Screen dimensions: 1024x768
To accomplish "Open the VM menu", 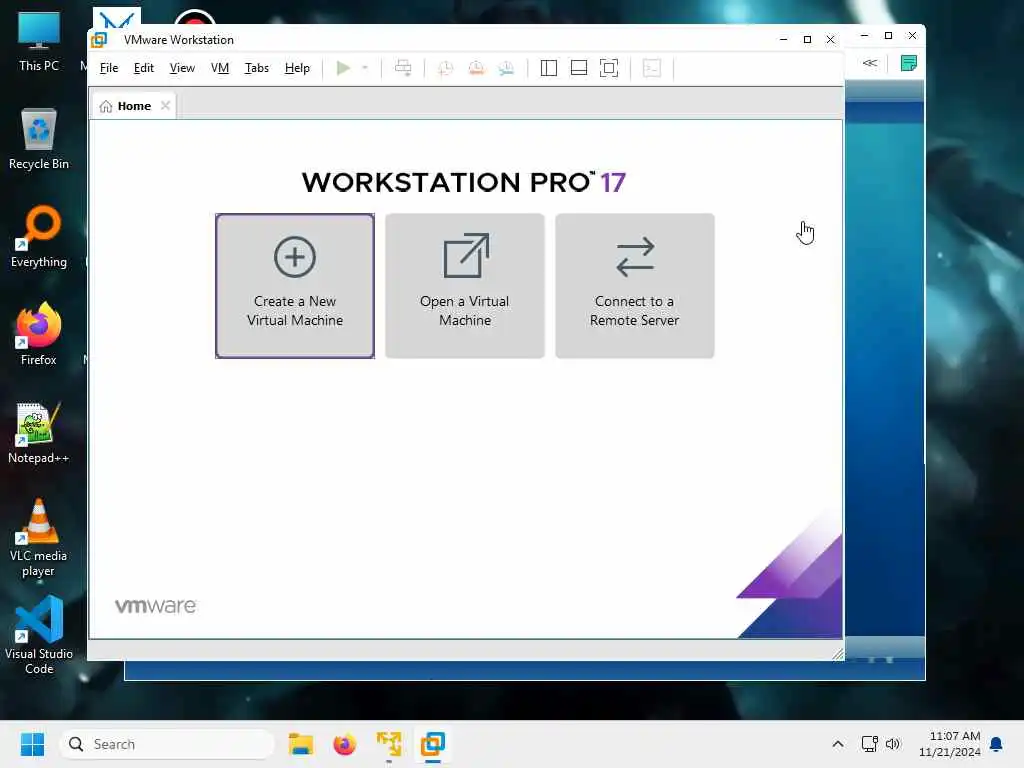I will [x=220, y=68].
